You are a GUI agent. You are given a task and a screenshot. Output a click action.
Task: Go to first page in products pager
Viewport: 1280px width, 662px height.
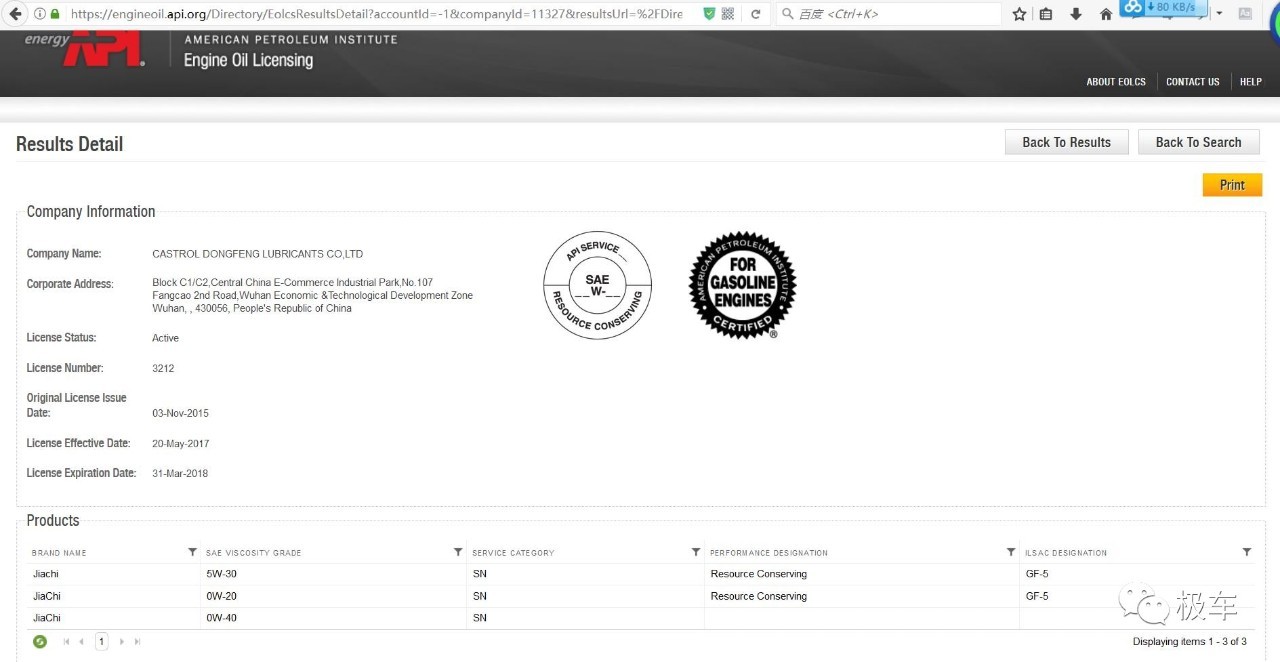(x=68, y=642)
